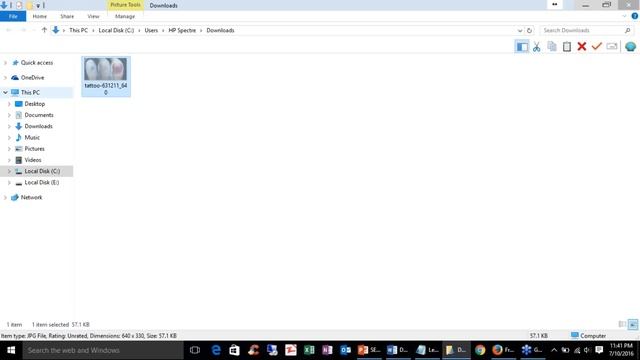
Task: Open the Manage tab under Picture Tools
Action: point(125,16)
